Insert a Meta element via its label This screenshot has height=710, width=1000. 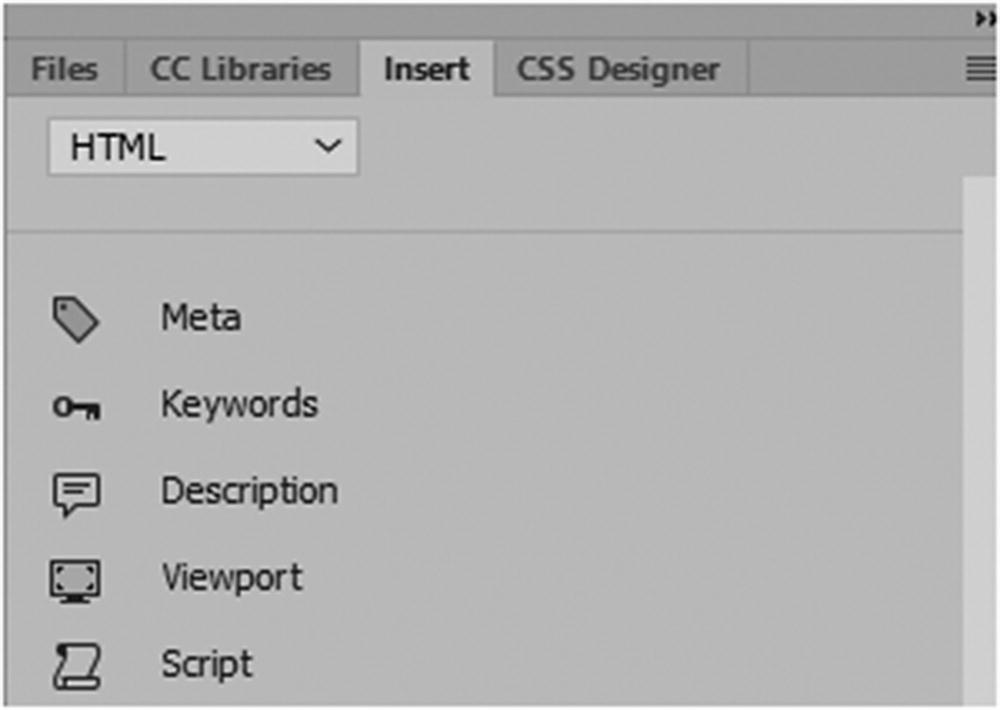point(201,319)
